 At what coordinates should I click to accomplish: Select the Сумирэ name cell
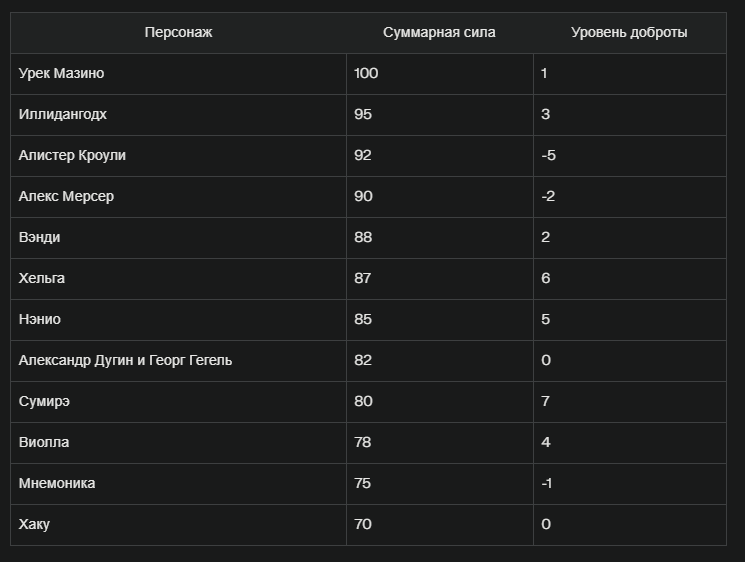(178, 401)
